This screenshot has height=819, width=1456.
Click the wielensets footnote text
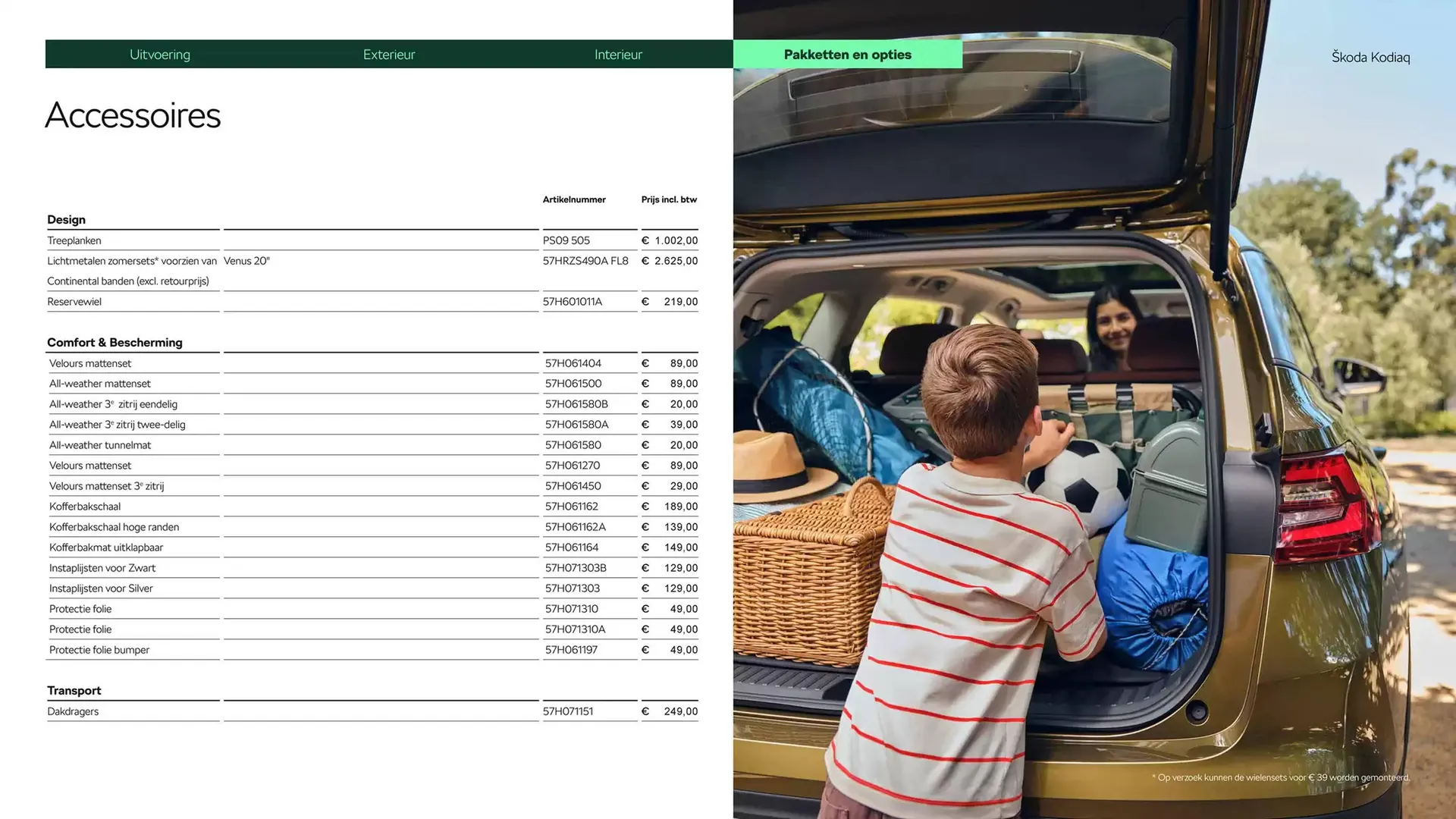click(x=1281, y=777)
